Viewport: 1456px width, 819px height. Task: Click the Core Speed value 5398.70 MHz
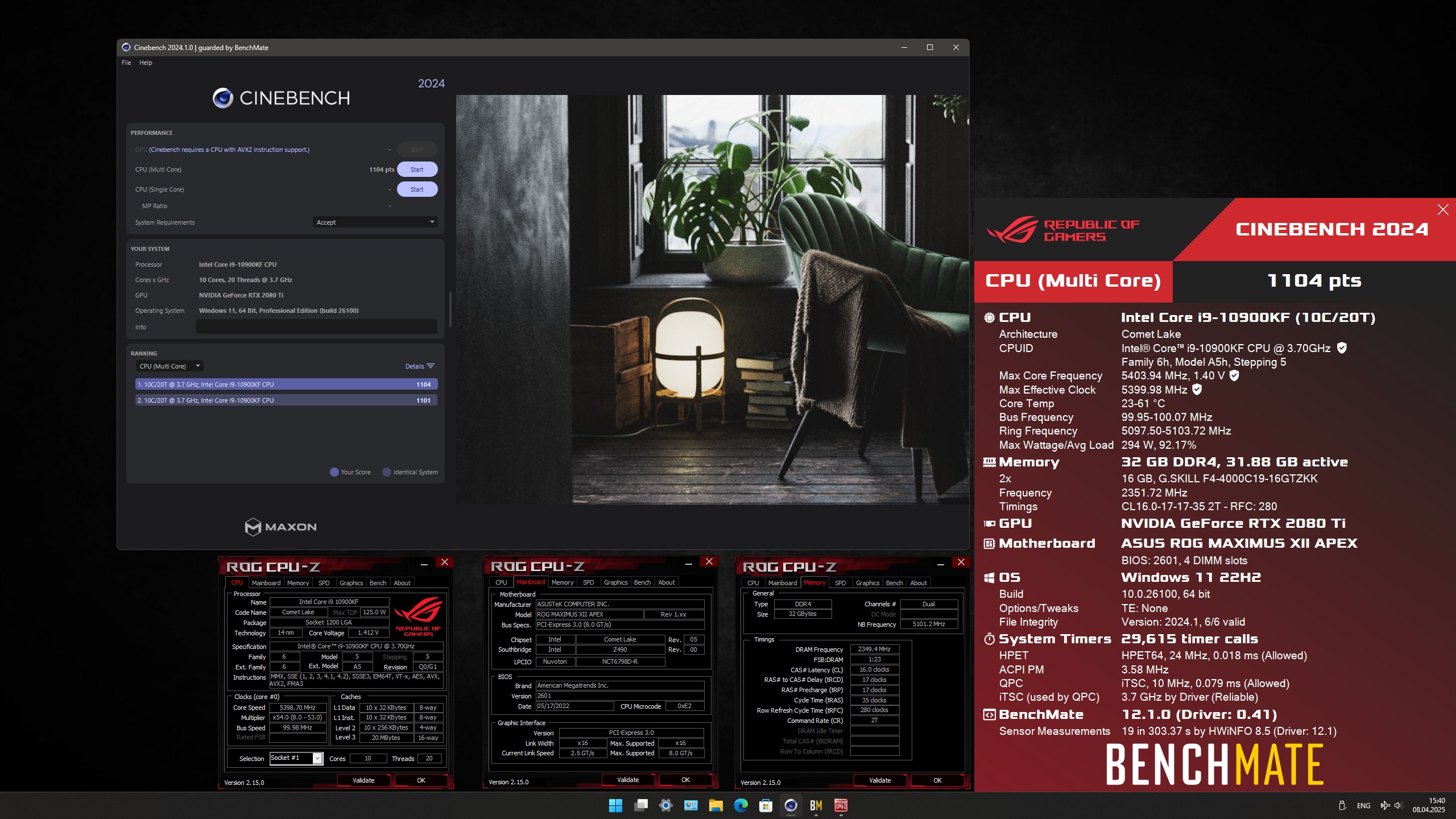point(298,708)
